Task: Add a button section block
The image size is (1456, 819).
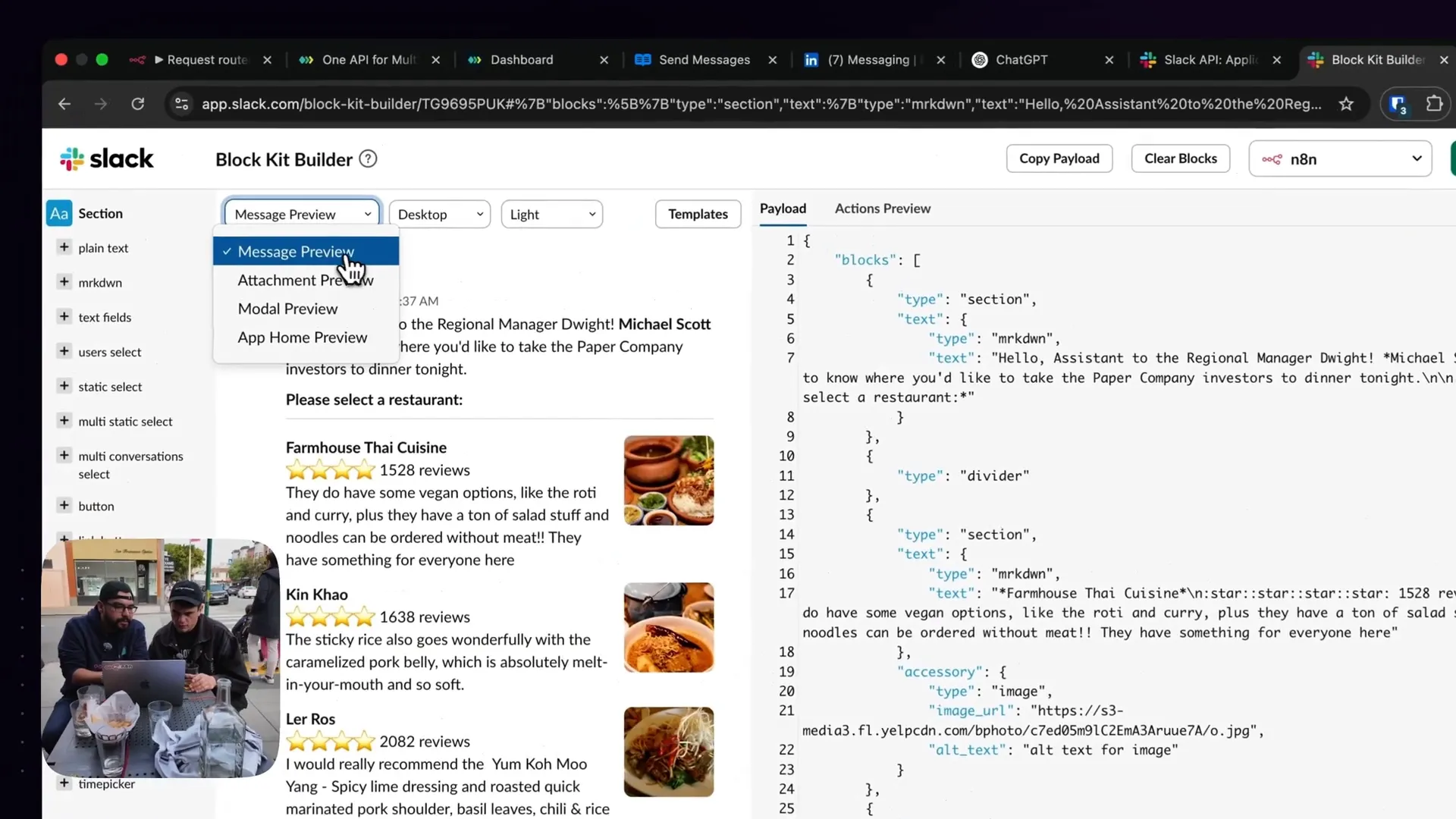Action: pos(64,505)
